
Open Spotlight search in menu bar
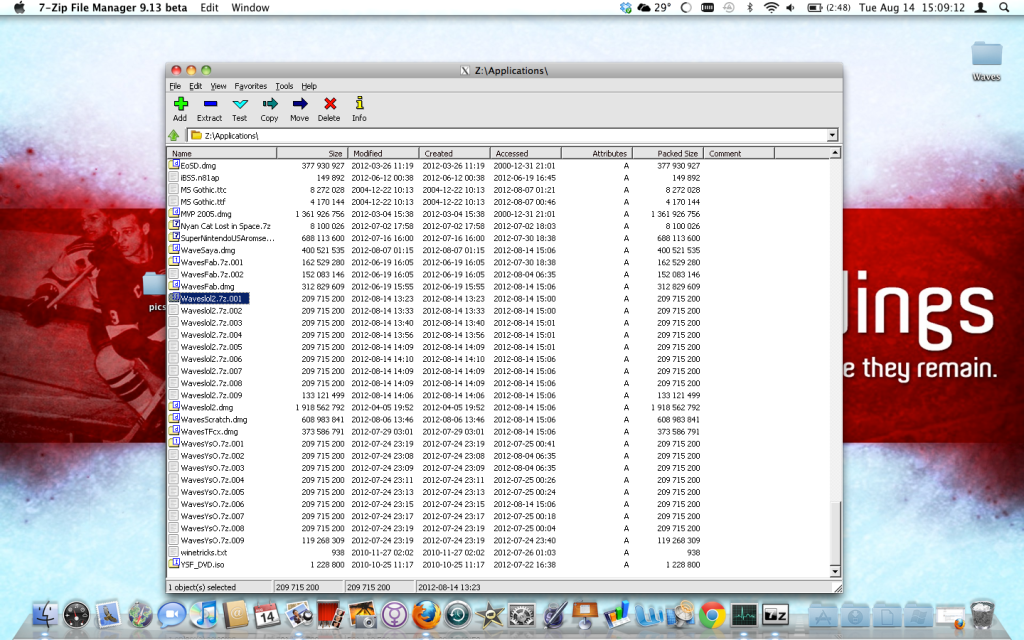[1004, 8]
